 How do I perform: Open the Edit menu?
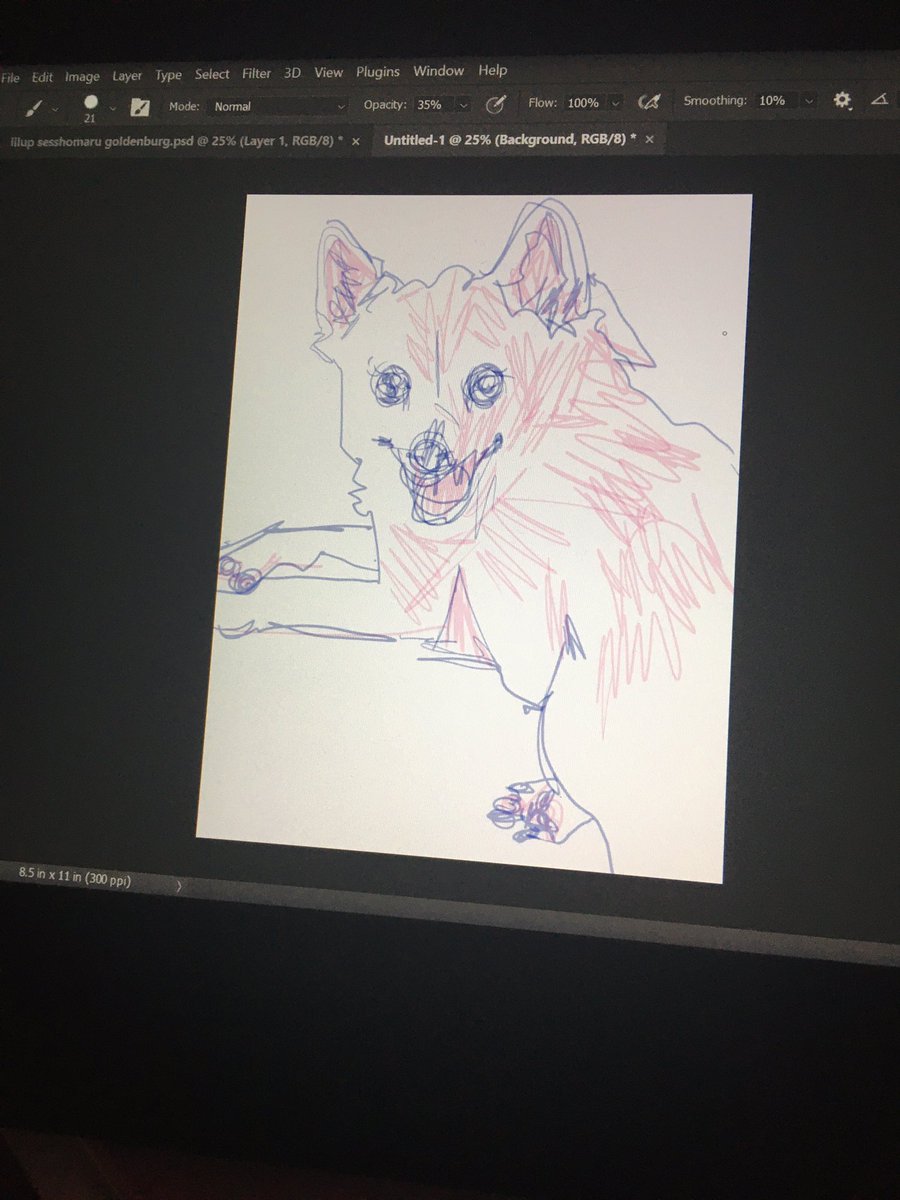[42, 77]
